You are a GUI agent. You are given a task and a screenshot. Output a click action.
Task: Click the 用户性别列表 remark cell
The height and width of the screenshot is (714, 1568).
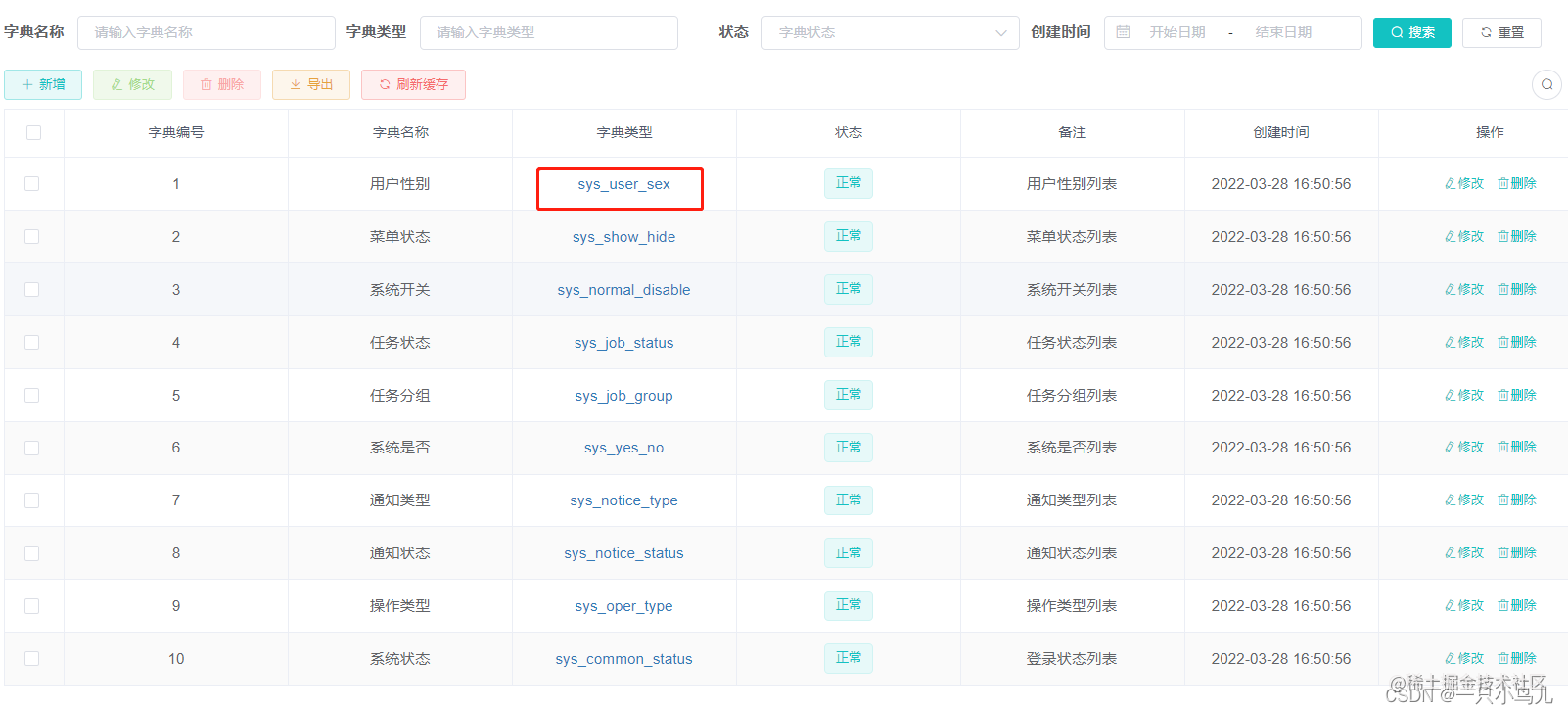[x=1072, y=184]
